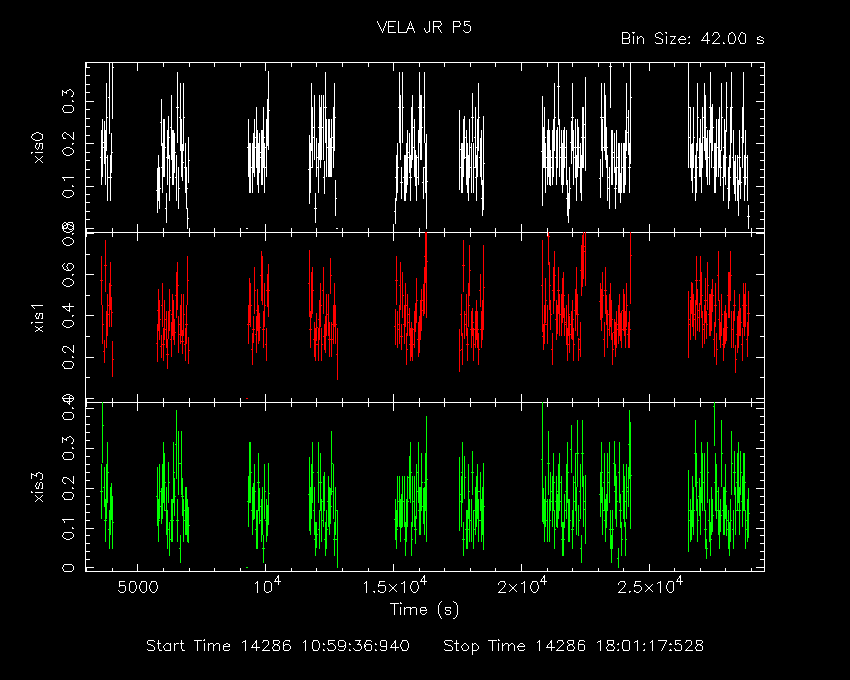Click the Start Time 14286 10:59:36:940 text

pos(278,646)
